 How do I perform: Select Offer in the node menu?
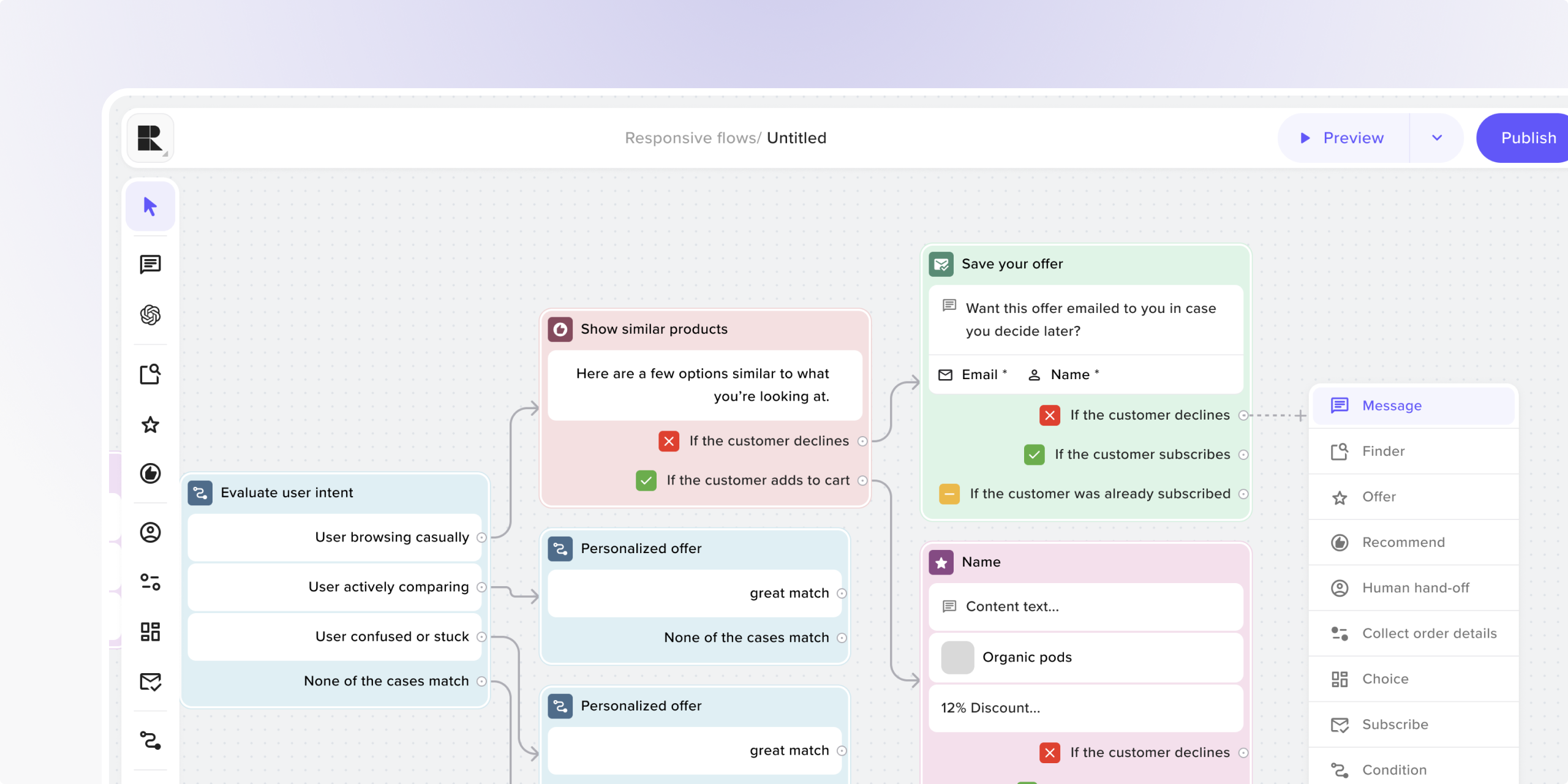coord(1414,497)
